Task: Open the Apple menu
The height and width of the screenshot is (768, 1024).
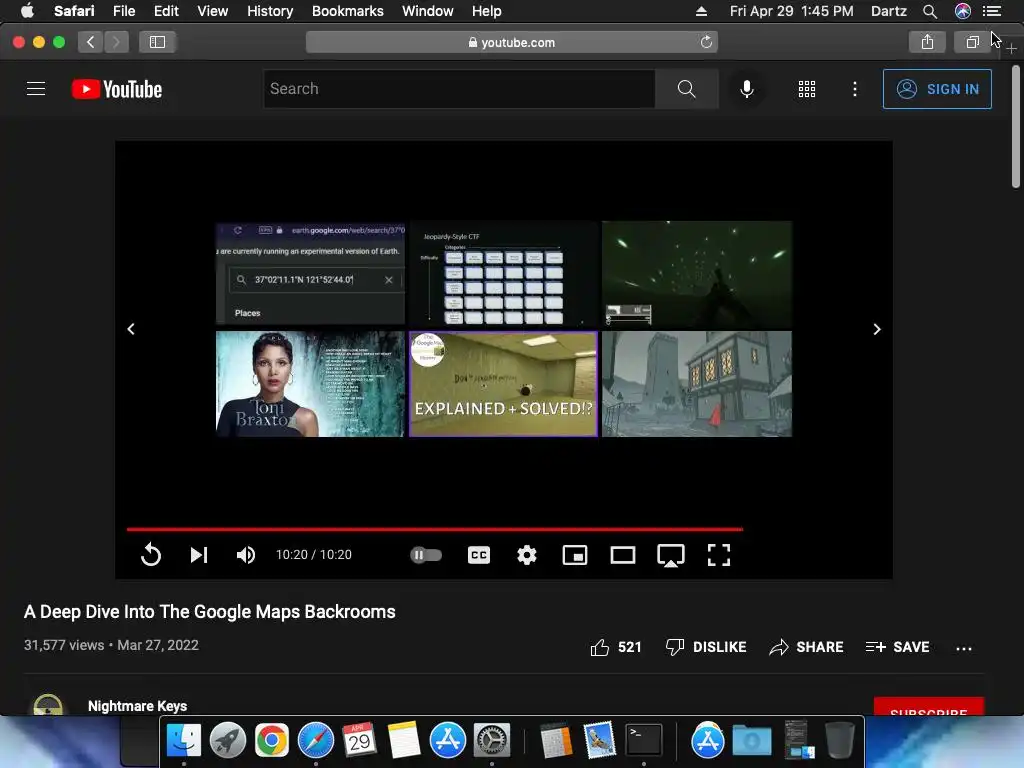Action: pos(27,11)
